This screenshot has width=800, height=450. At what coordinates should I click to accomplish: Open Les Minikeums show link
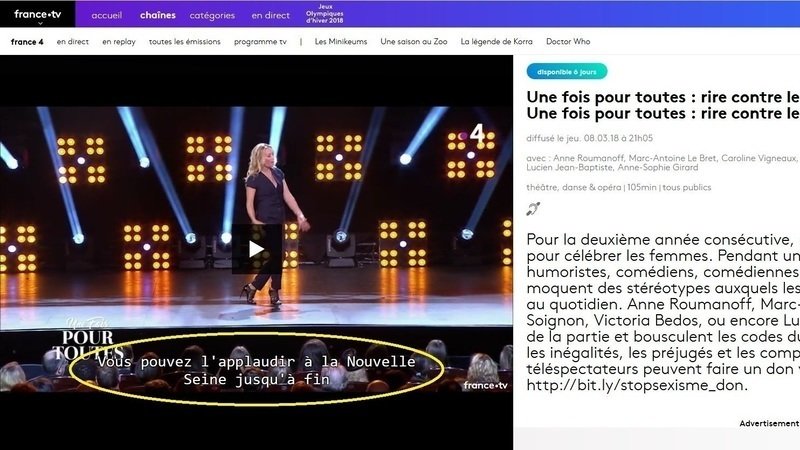(341, 42)
